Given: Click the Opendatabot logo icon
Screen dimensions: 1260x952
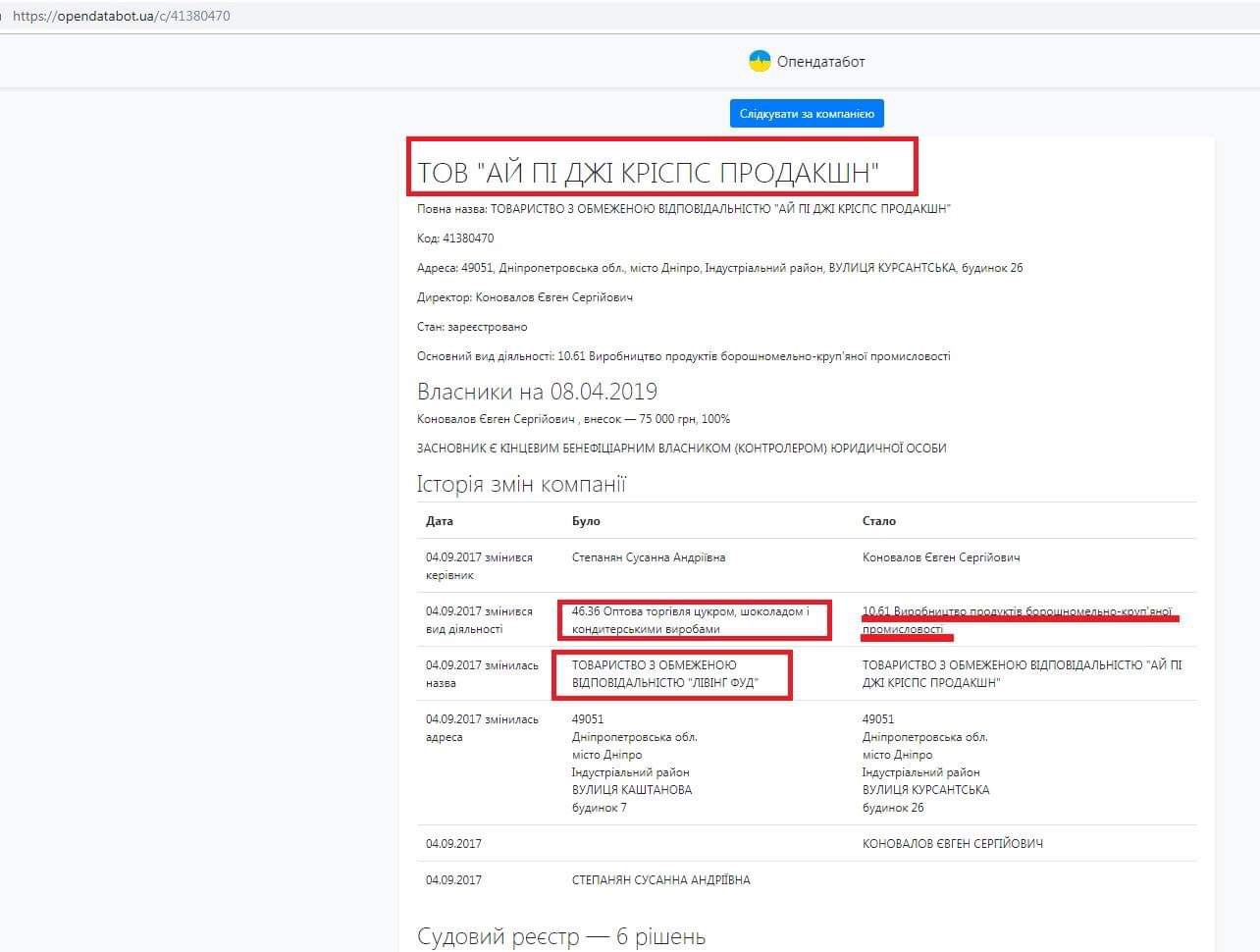Looking at the screenshot, I should [x=760, y=61].
